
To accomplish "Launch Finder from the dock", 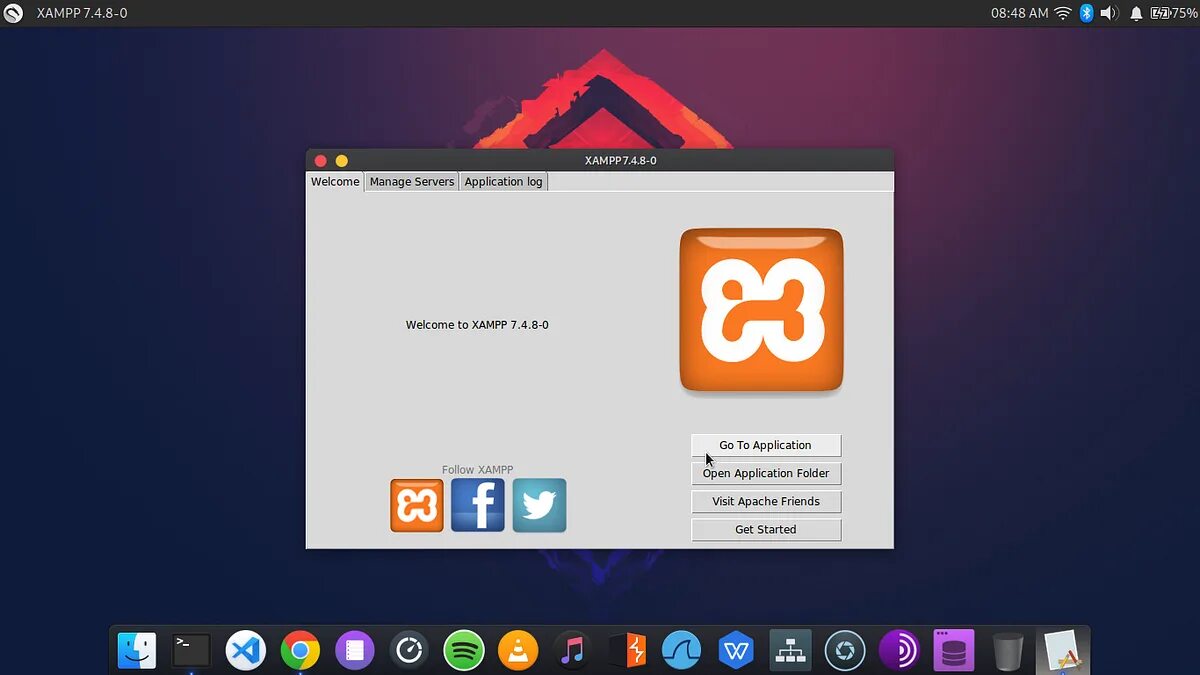I will tap(137, 651).
